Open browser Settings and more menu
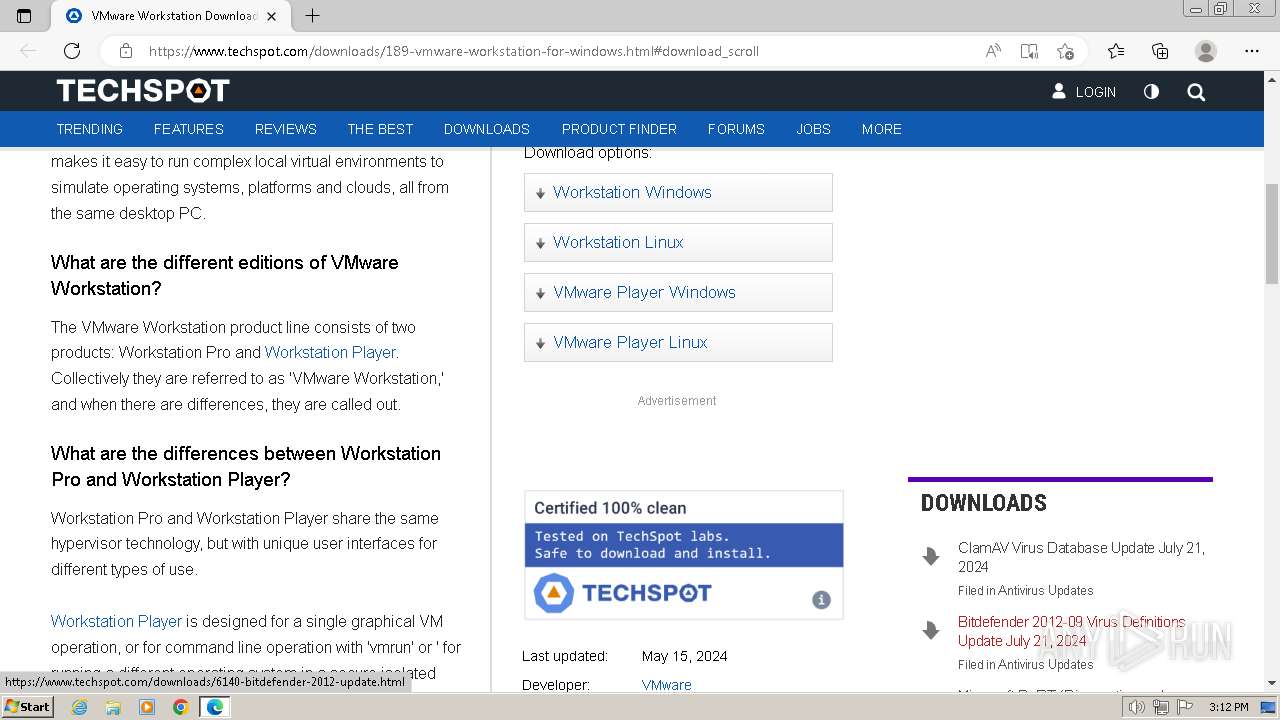 [x=1252, y=51]
